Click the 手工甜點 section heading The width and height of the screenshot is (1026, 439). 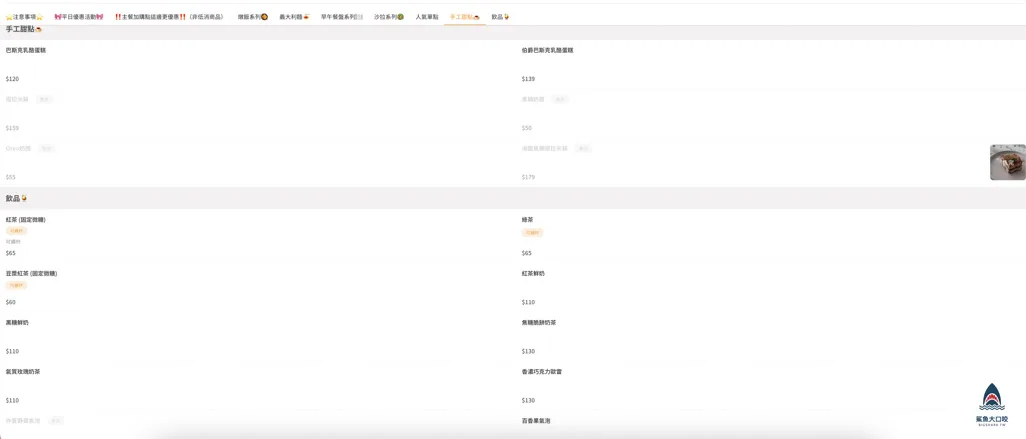(x=24, y=29)
